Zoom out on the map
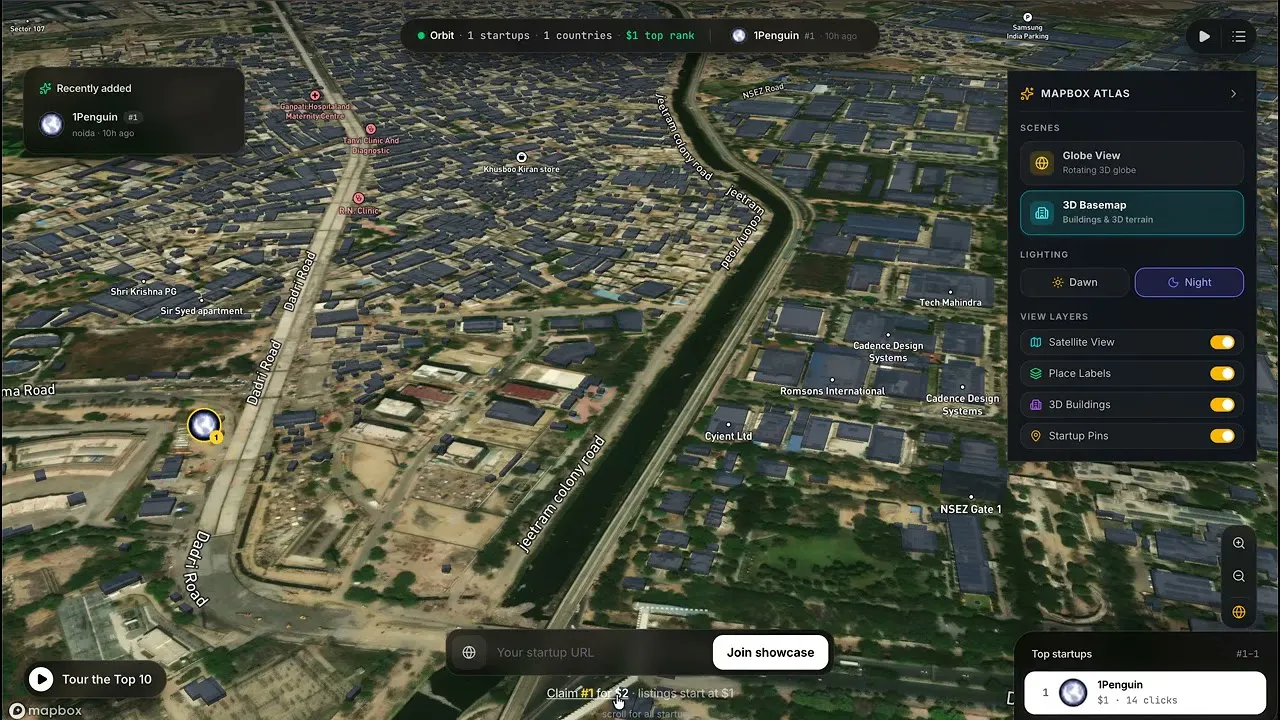This screenshot has height=720, width=1280. (1239, 576)
